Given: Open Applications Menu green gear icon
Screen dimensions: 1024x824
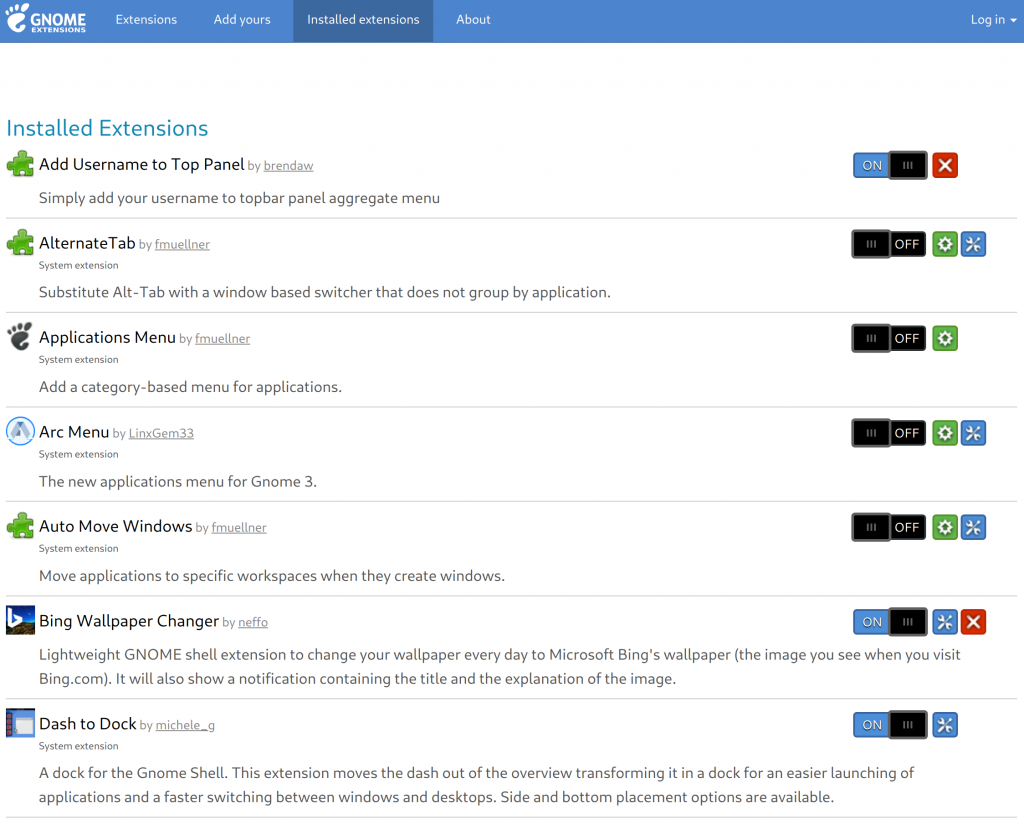Looking at the screenshot, I should pos(945,339).
